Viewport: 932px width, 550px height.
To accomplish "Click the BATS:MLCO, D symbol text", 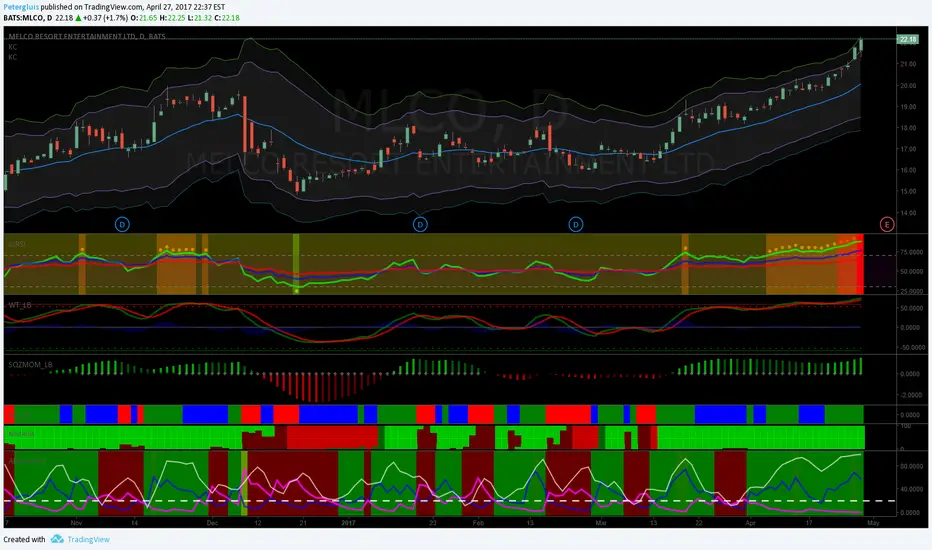I will 28,18.
